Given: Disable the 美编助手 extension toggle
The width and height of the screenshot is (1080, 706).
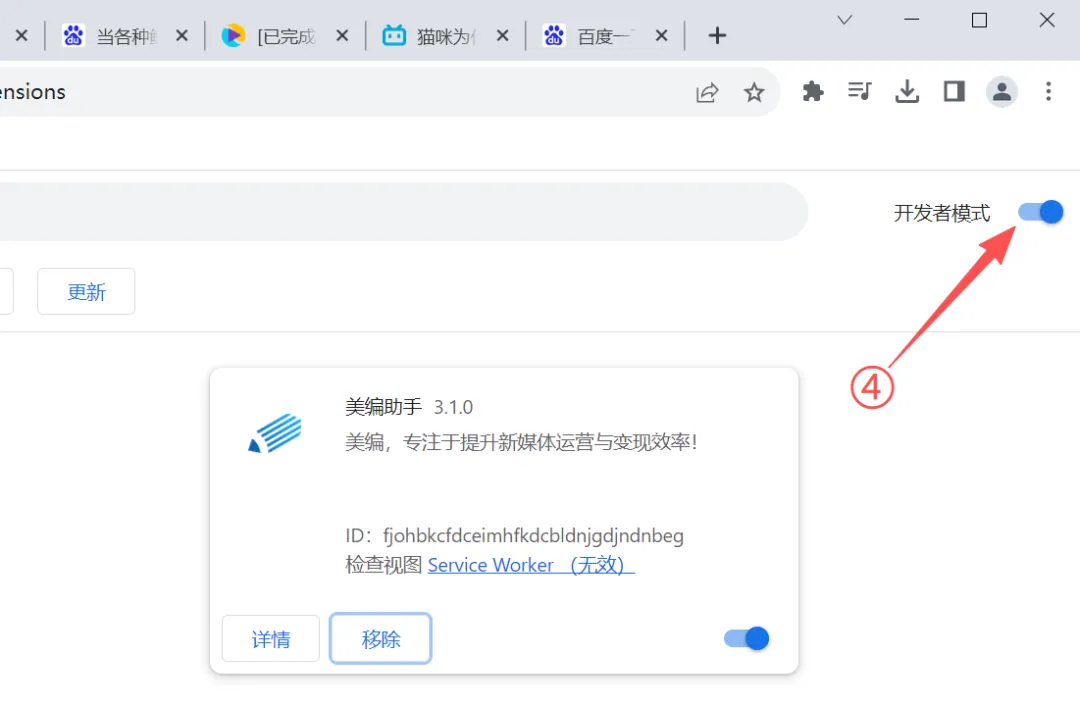Looking at the screenshot, I should 747,638.
